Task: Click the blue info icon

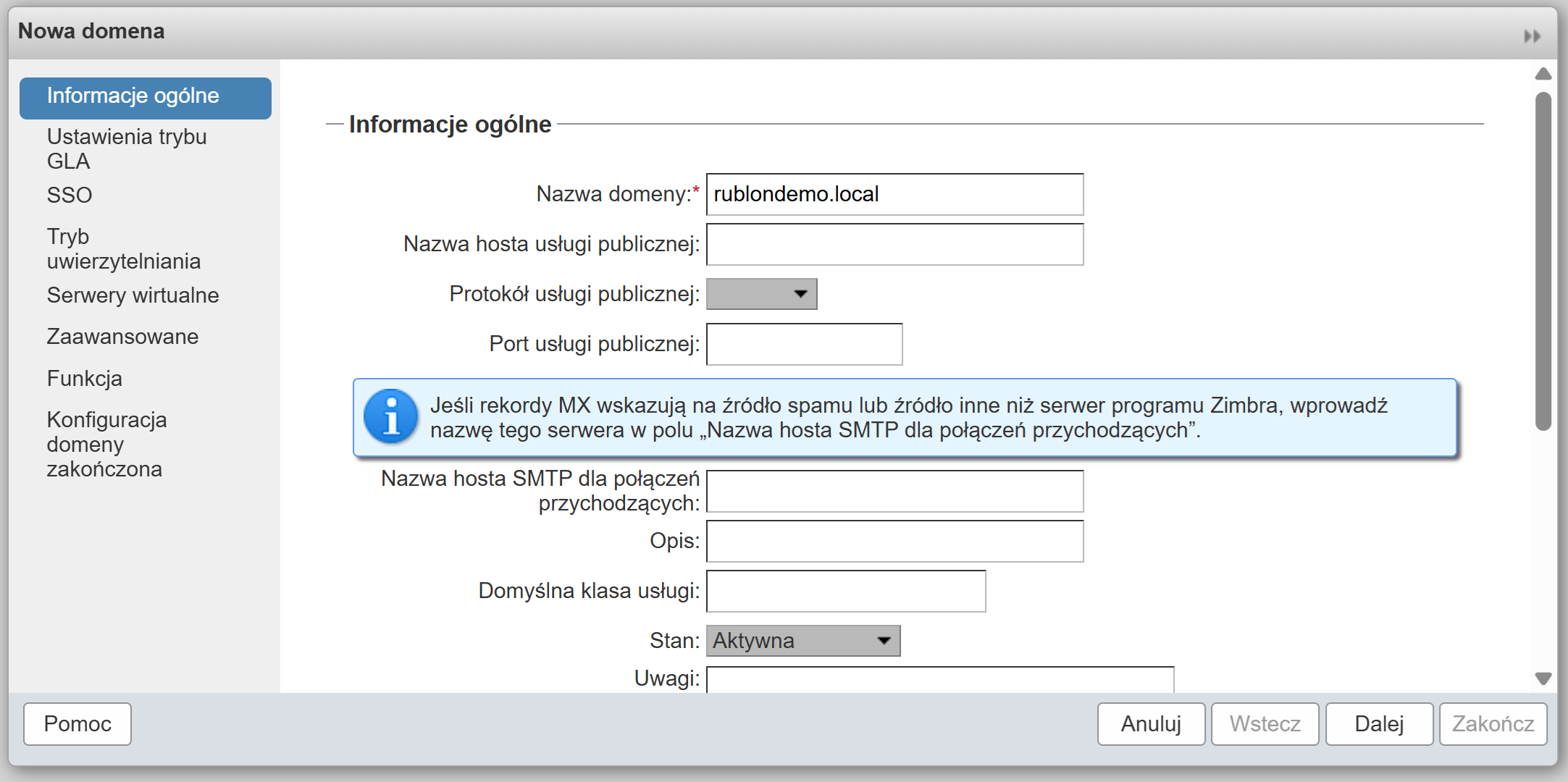Action: (x=391, y=417)
